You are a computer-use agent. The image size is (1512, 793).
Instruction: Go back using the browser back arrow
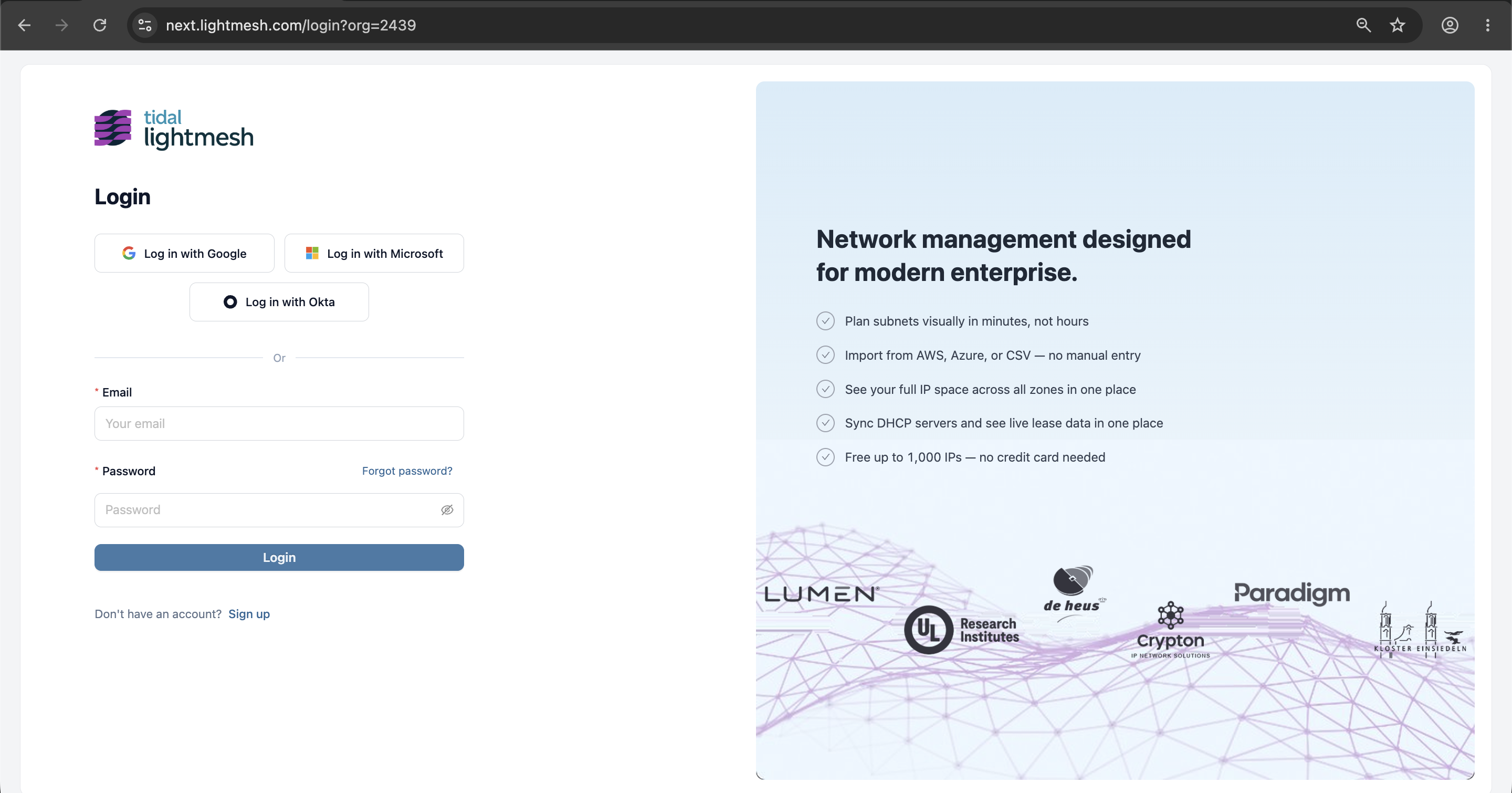(x=24, y=25)
